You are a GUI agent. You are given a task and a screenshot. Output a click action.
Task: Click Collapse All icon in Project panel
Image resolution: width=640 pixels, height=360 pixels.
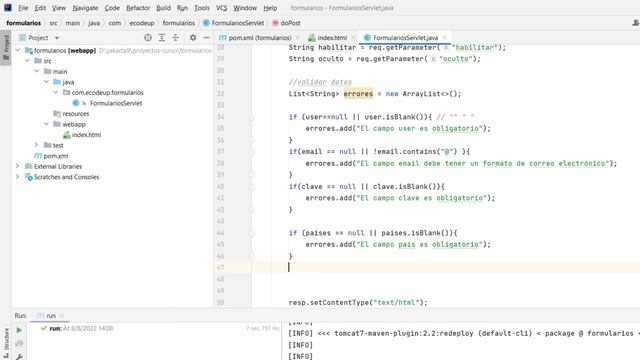coord(176,38)
